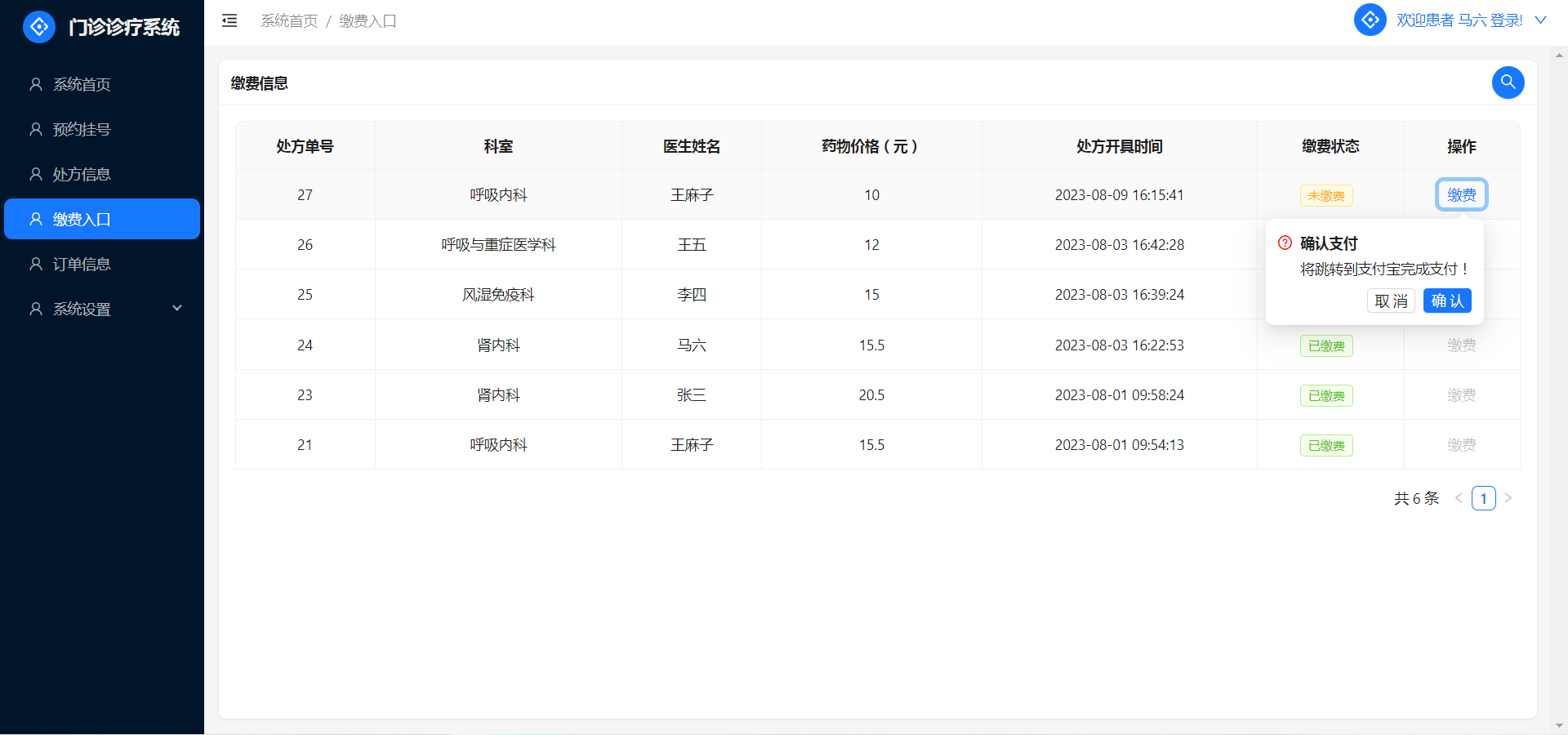Select 缴费入口 menu item
Image resolution: width=1568 pixels, height=735 pixels.
[102, 219]
